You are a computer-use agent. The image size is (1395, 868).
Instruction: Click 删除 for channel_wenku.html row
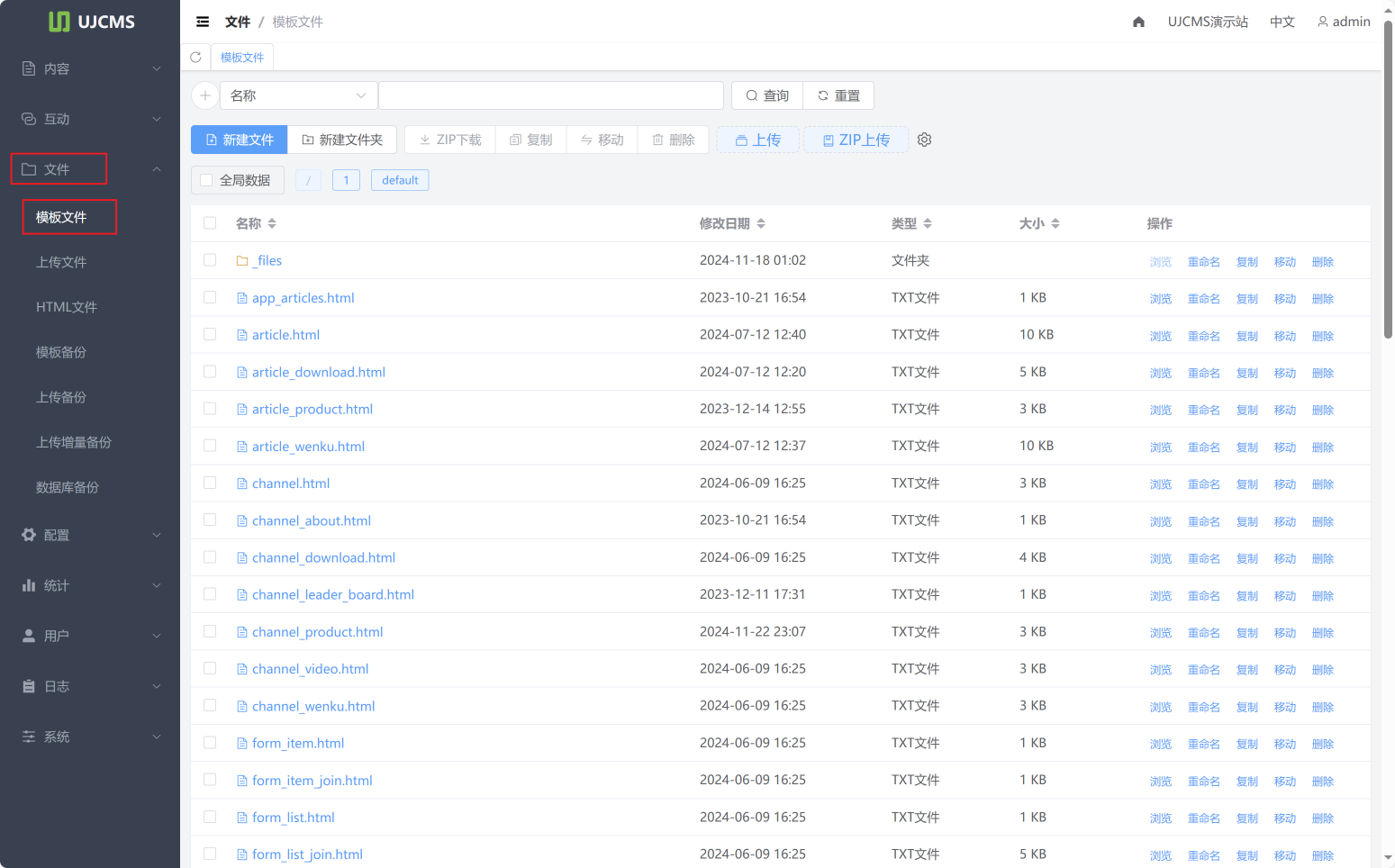coord(1322,708)
